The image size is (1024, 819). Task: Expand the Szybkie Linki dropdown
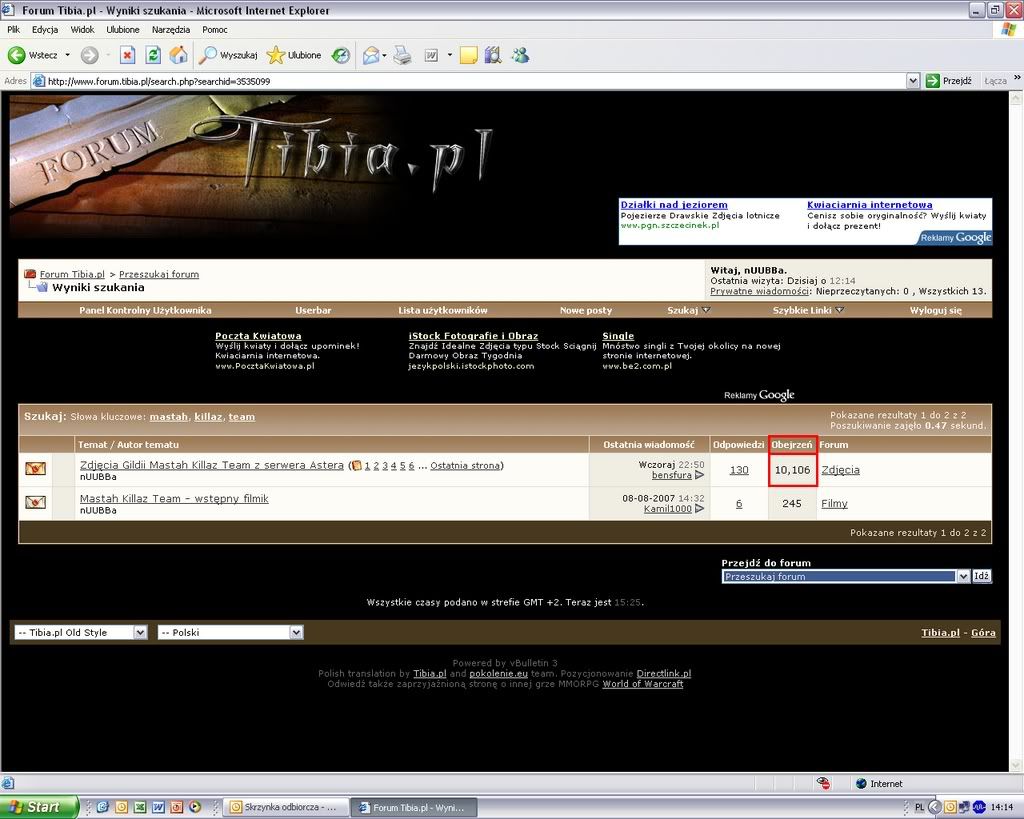[808, 310]
